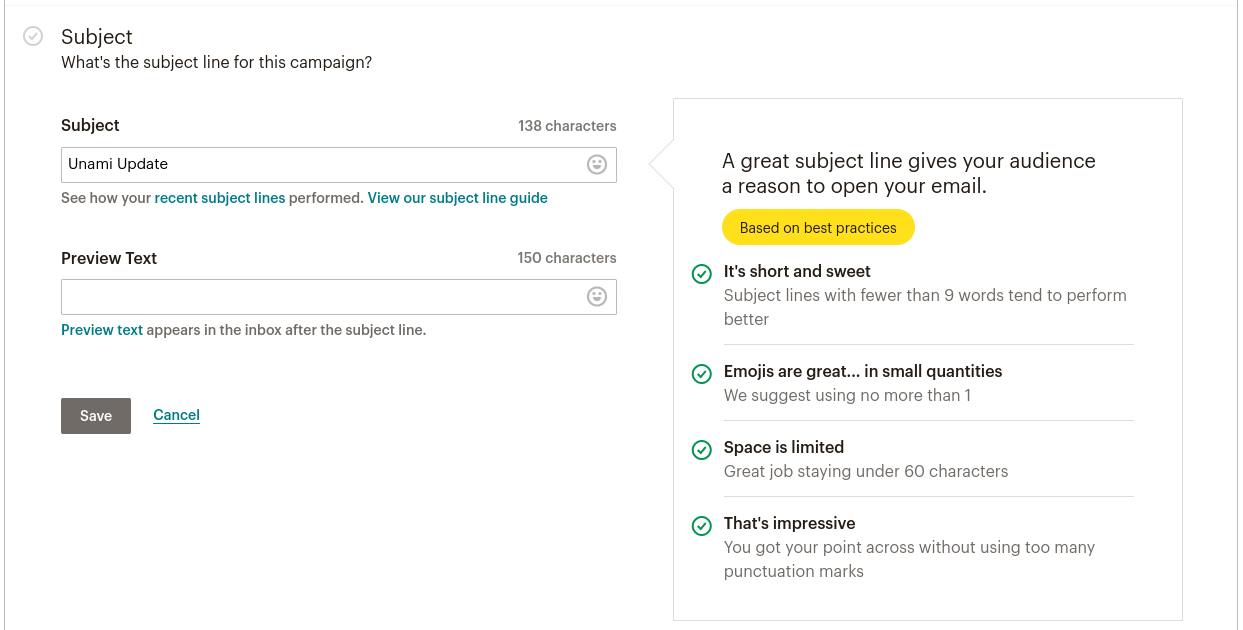Screen dimensions: 1243x630
Task: Click the Subject section heading
Action: click(x=97, y=37)
